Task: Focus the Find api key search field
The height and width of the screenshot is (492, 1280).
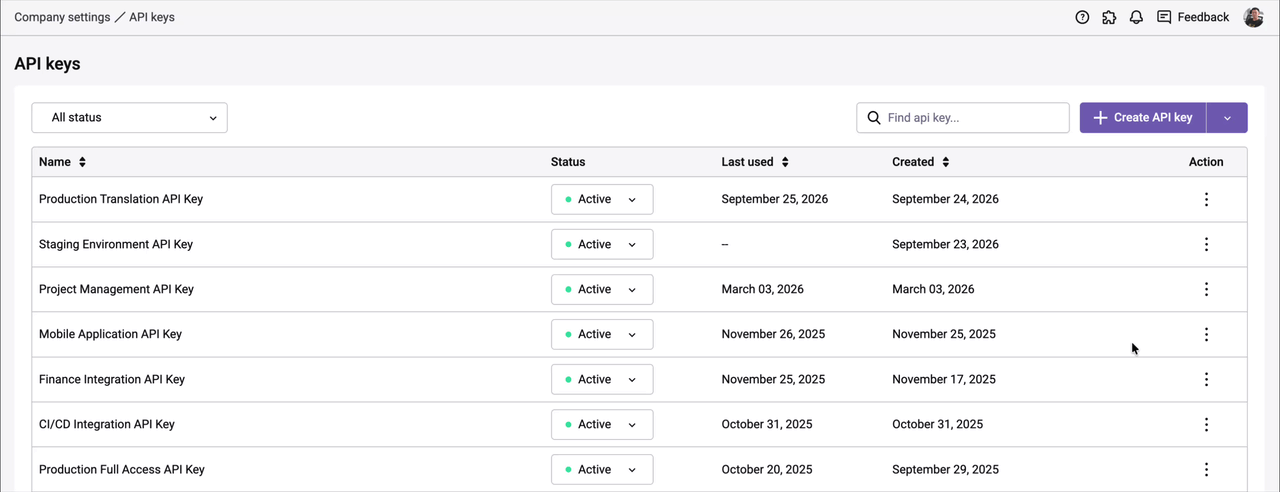Action: (x=963, y=118)
